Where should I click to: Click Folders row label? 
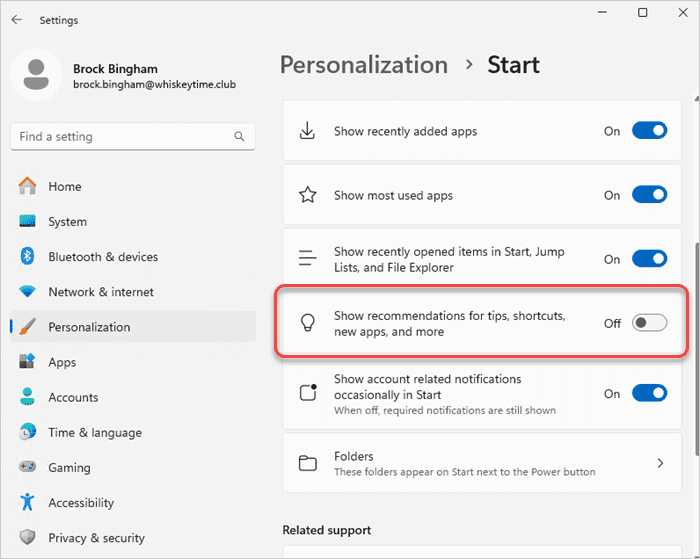(354, 456)
